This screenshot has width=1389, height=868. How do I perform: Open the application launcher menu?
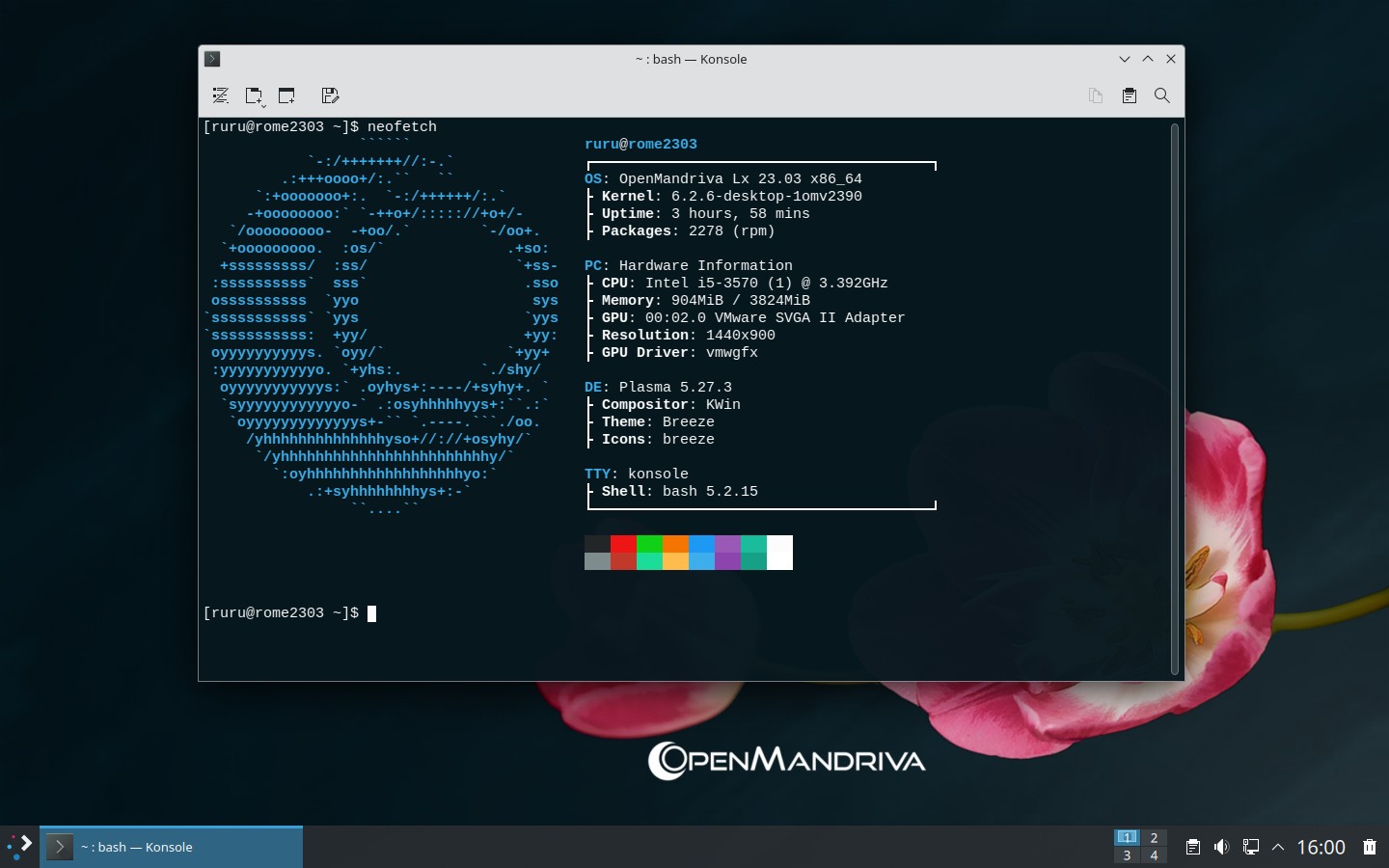(x=19, y=847)
